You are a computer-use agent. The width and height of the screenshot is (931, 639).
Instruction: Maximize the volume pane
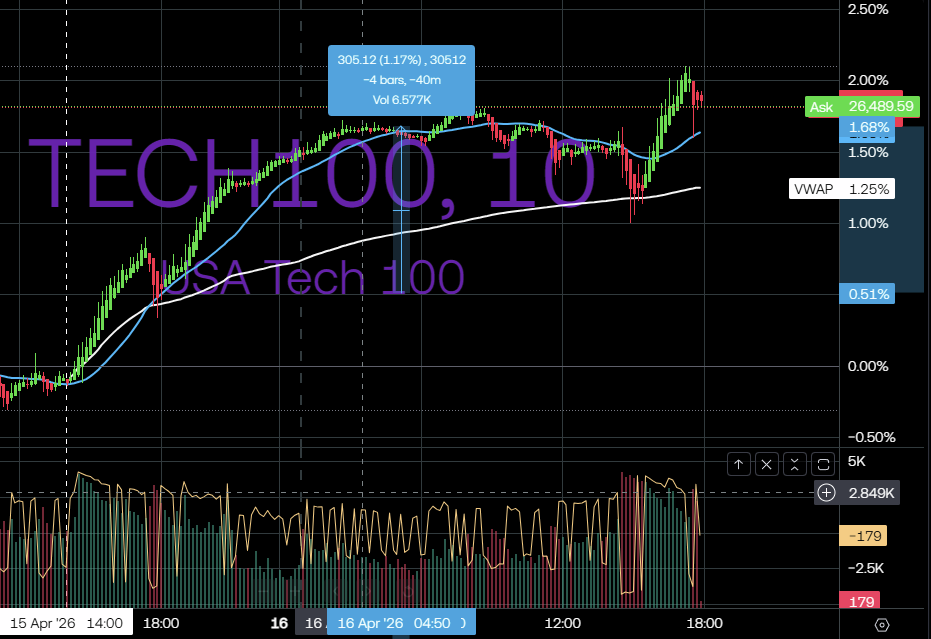pyautogui.click(x=823, y=463)
